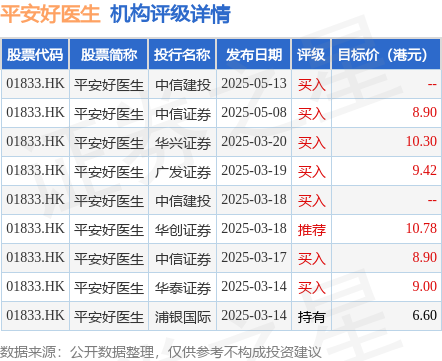Screen dimensions: 442x361
Task: Click the 2025-03-20 date cell
Action: coord(254,141)
